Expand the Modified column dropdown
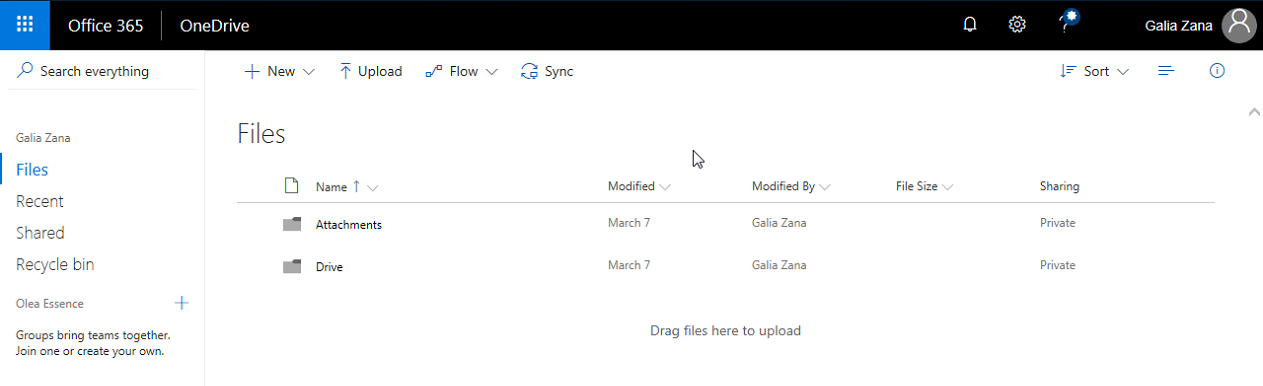Image resolution: width=1263 pixels, height=386 pixels. click(x=665, y=187)
